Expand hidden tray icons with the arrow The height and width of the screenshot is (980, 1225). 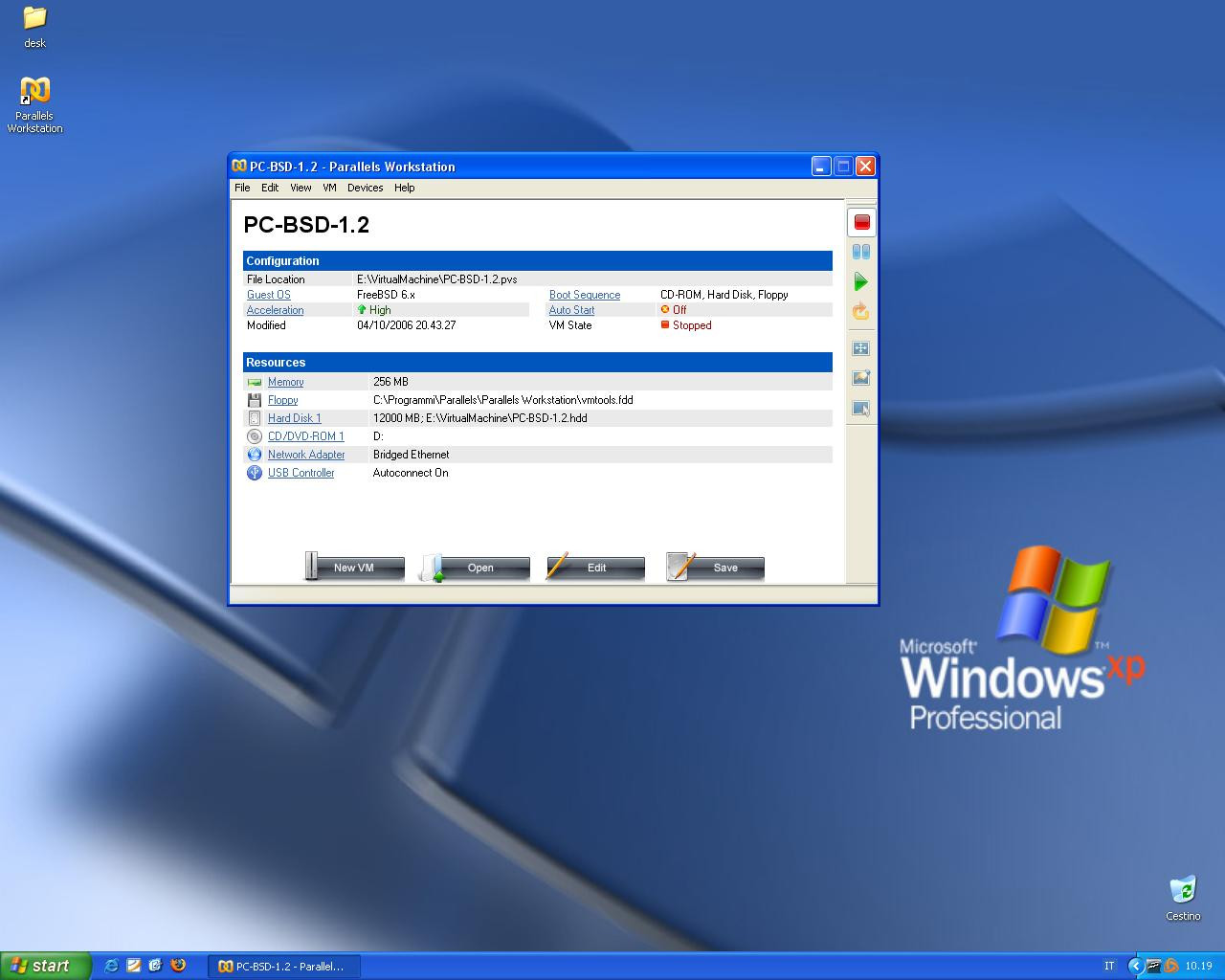pyautogui.click(x=1135, y=966)
